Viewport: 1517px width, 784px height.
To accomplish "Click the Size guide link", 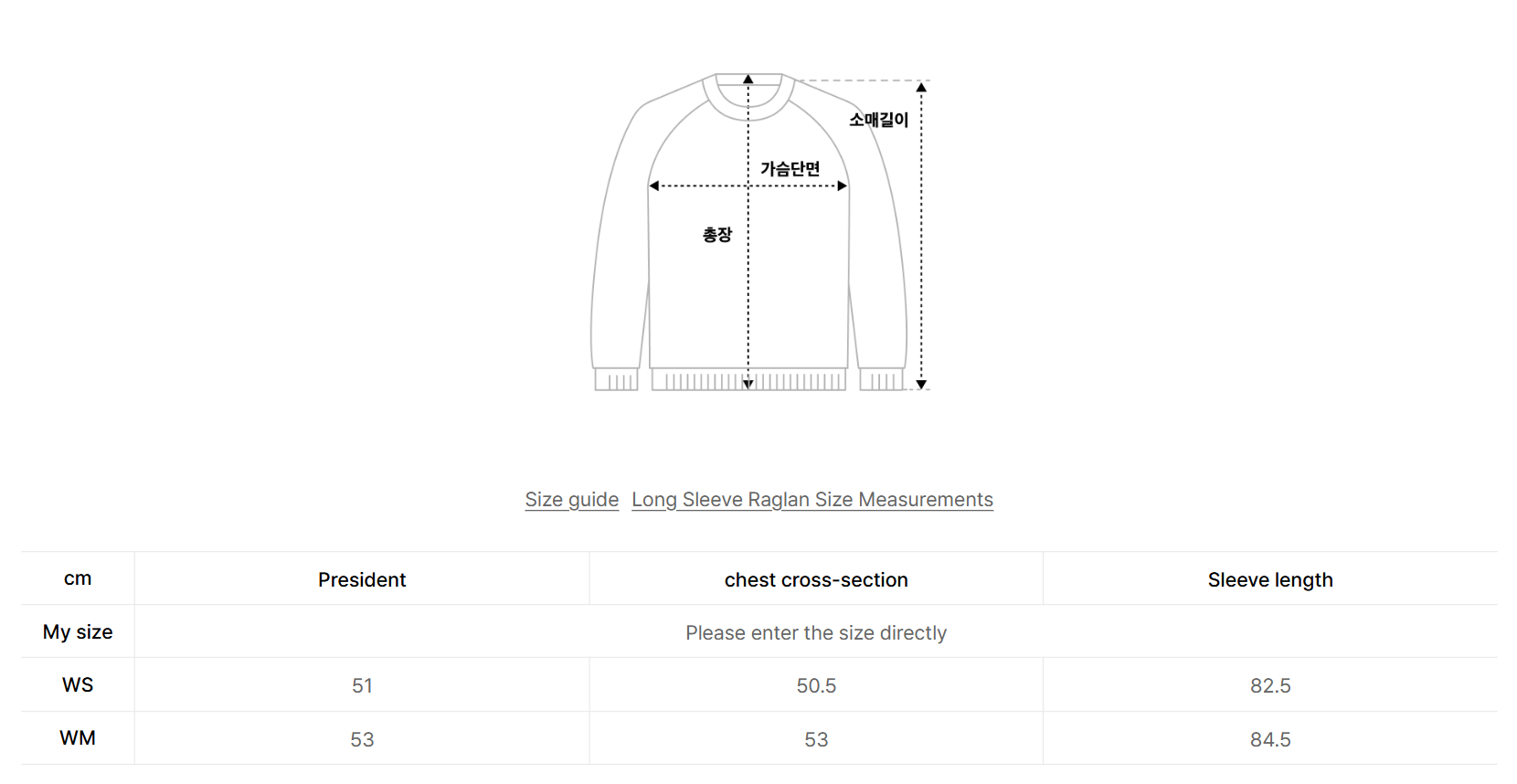I will [x=571, y=500].
